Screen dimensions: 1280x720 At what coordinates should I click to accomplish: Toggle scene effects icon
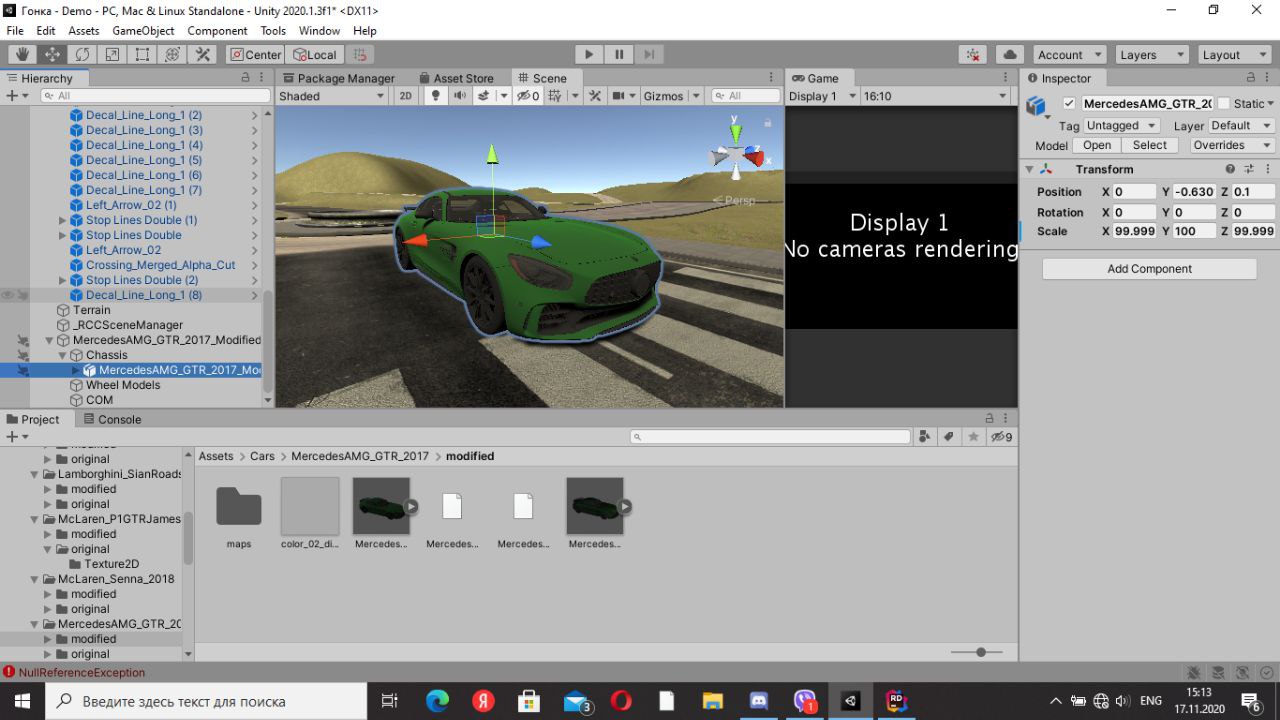pos(484,96)
